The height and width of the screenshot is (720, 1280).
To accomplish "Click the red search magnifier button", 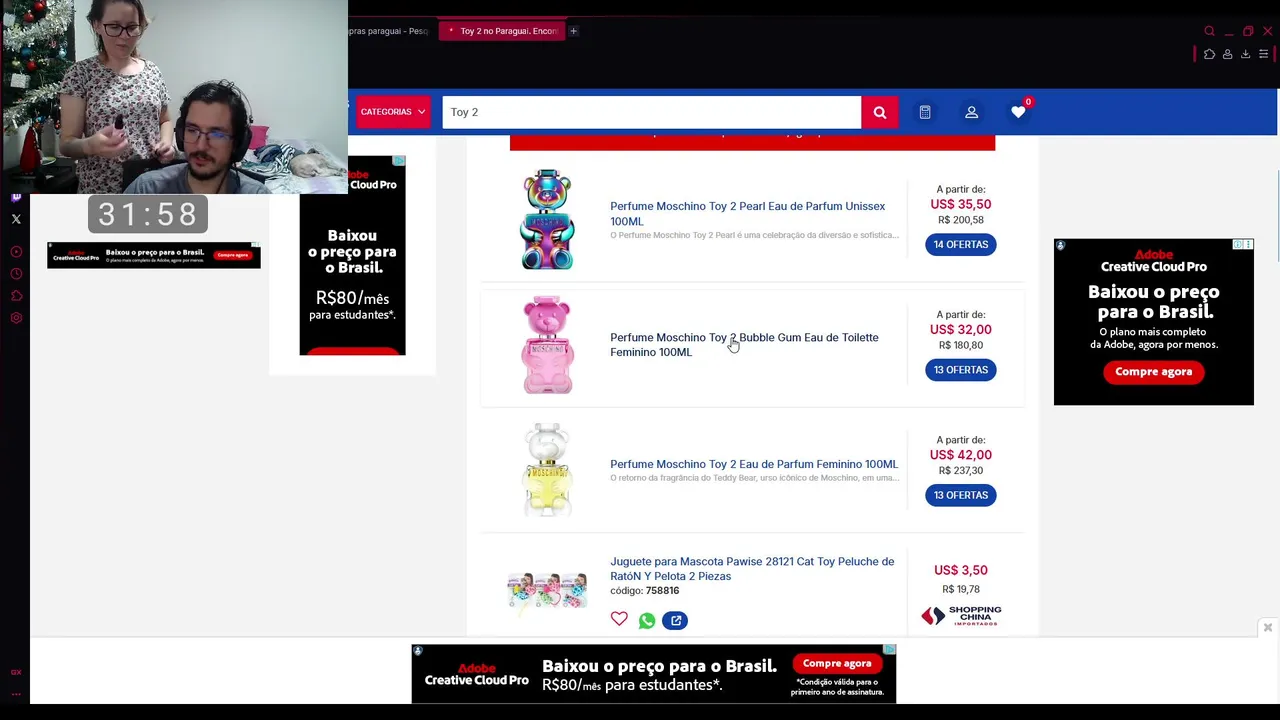I will (x=879, y=112).
